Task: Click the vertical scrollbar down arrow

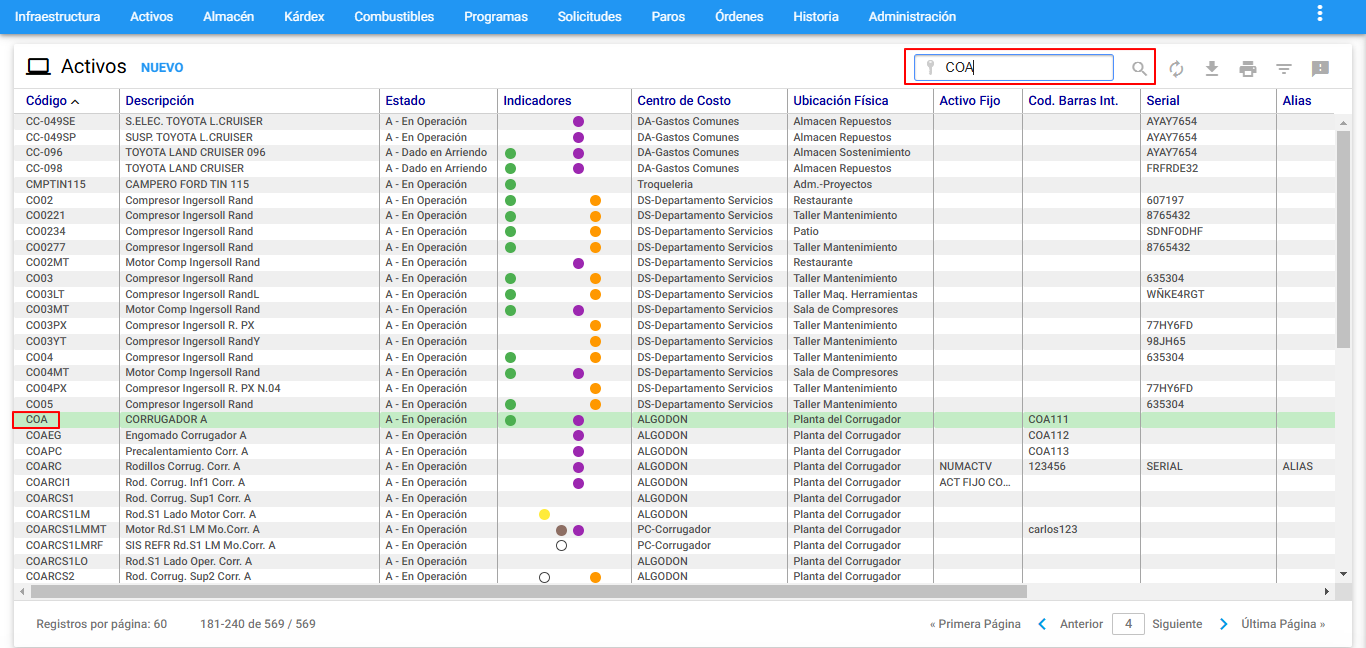Action: click(x=1343, y=574)
